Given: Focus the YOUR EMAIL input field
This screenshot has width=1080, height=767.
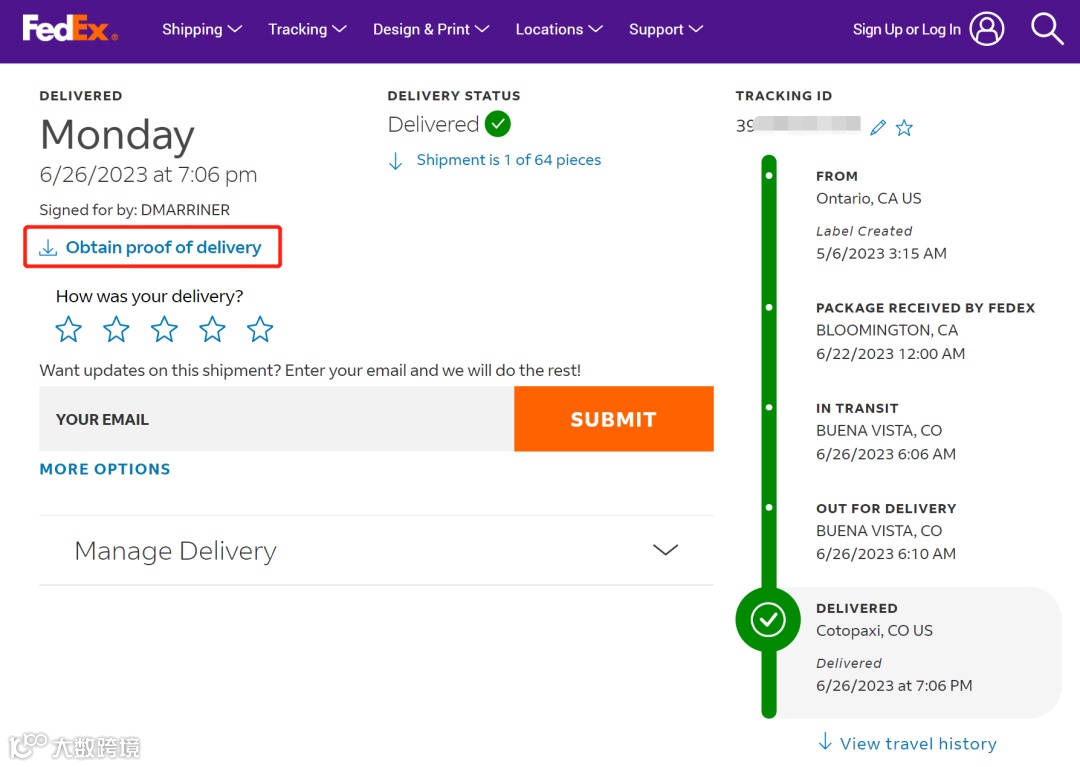Looking at the screenshot, I should coord(276,419).
